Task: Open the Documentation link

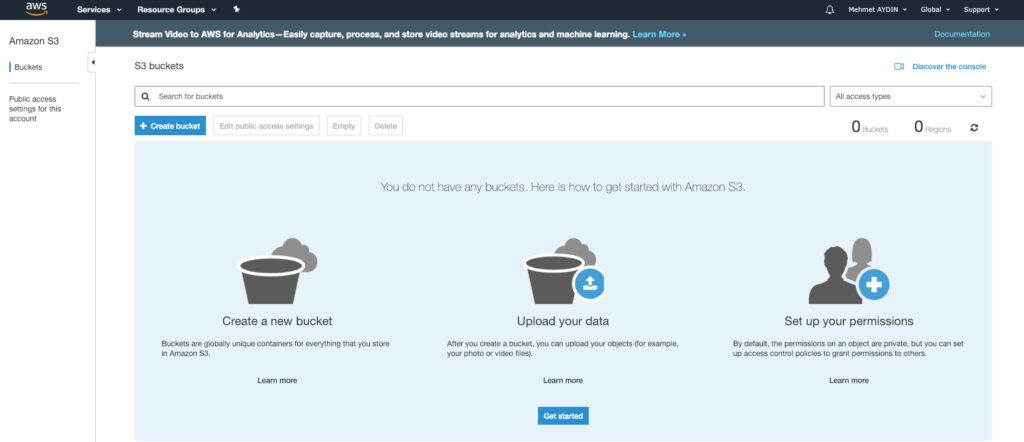Action: 962,34
